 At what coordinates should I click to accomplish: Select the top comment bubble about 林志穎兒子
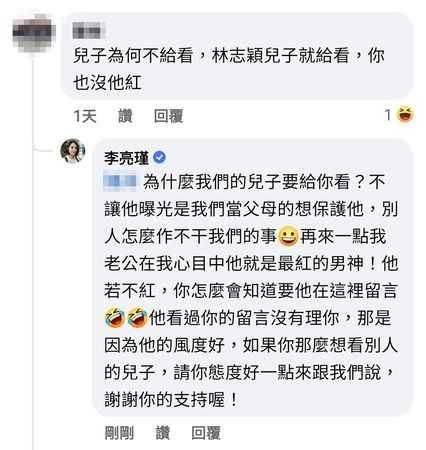click(237, 56)
